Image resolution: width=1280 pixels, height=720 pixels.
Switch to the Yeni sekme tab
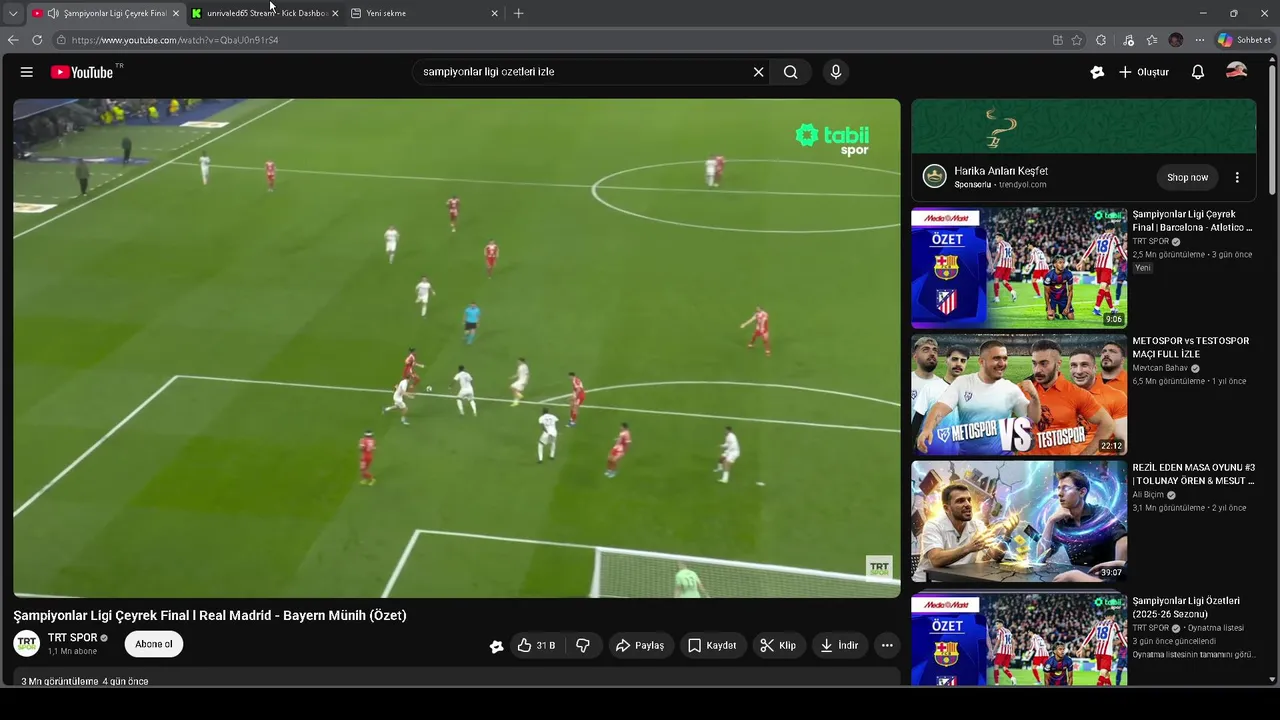425,13
